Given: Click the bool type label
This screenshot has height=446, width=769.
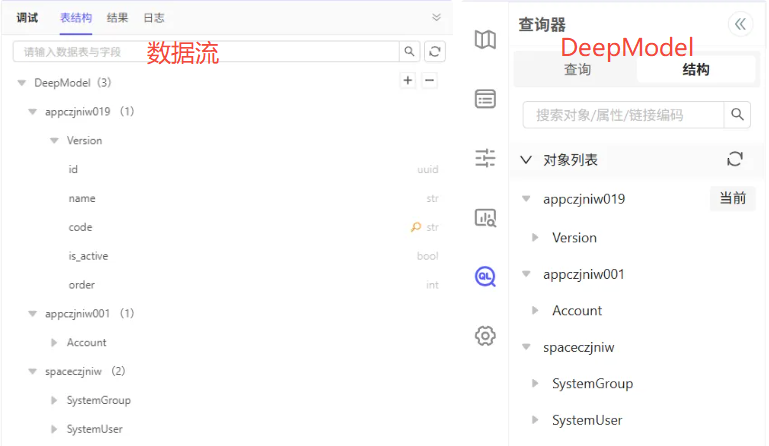Looking at the screenshot, I should (x=428, y=256).
